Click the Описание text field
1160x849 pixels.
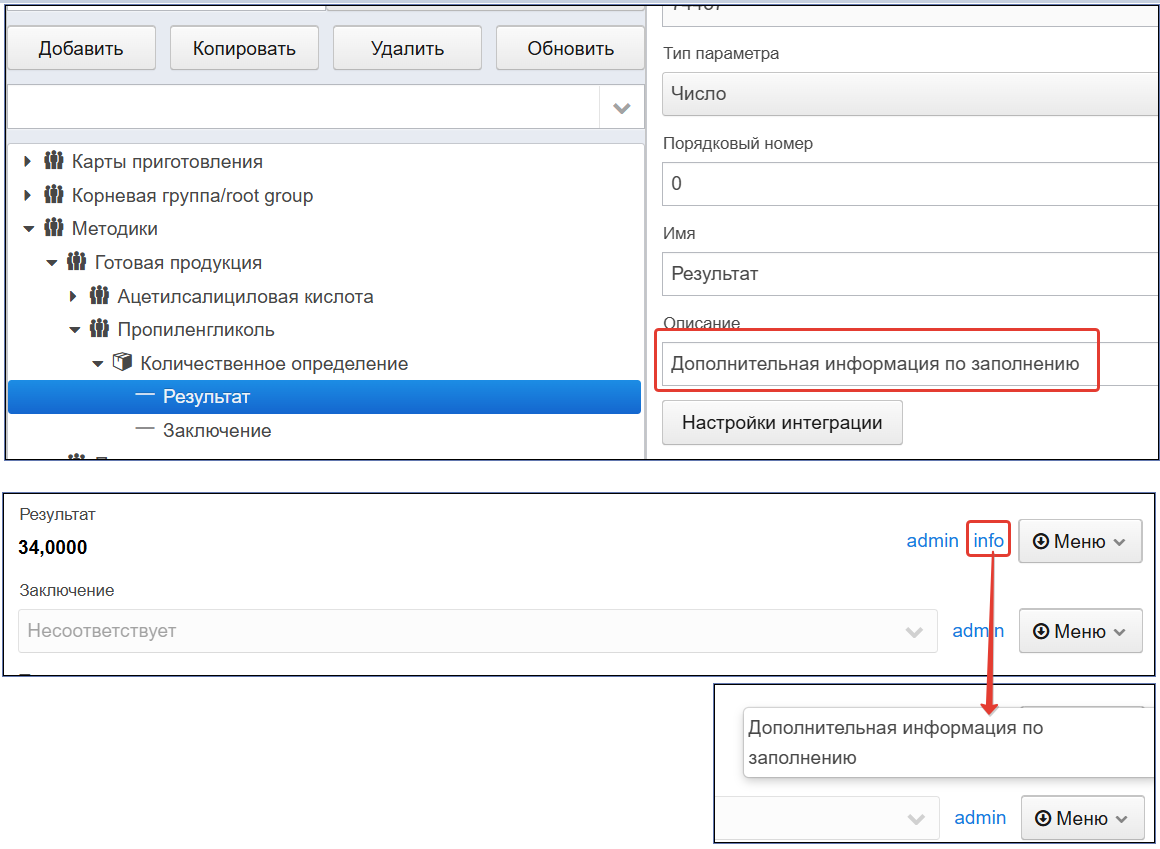coord(911,364)
